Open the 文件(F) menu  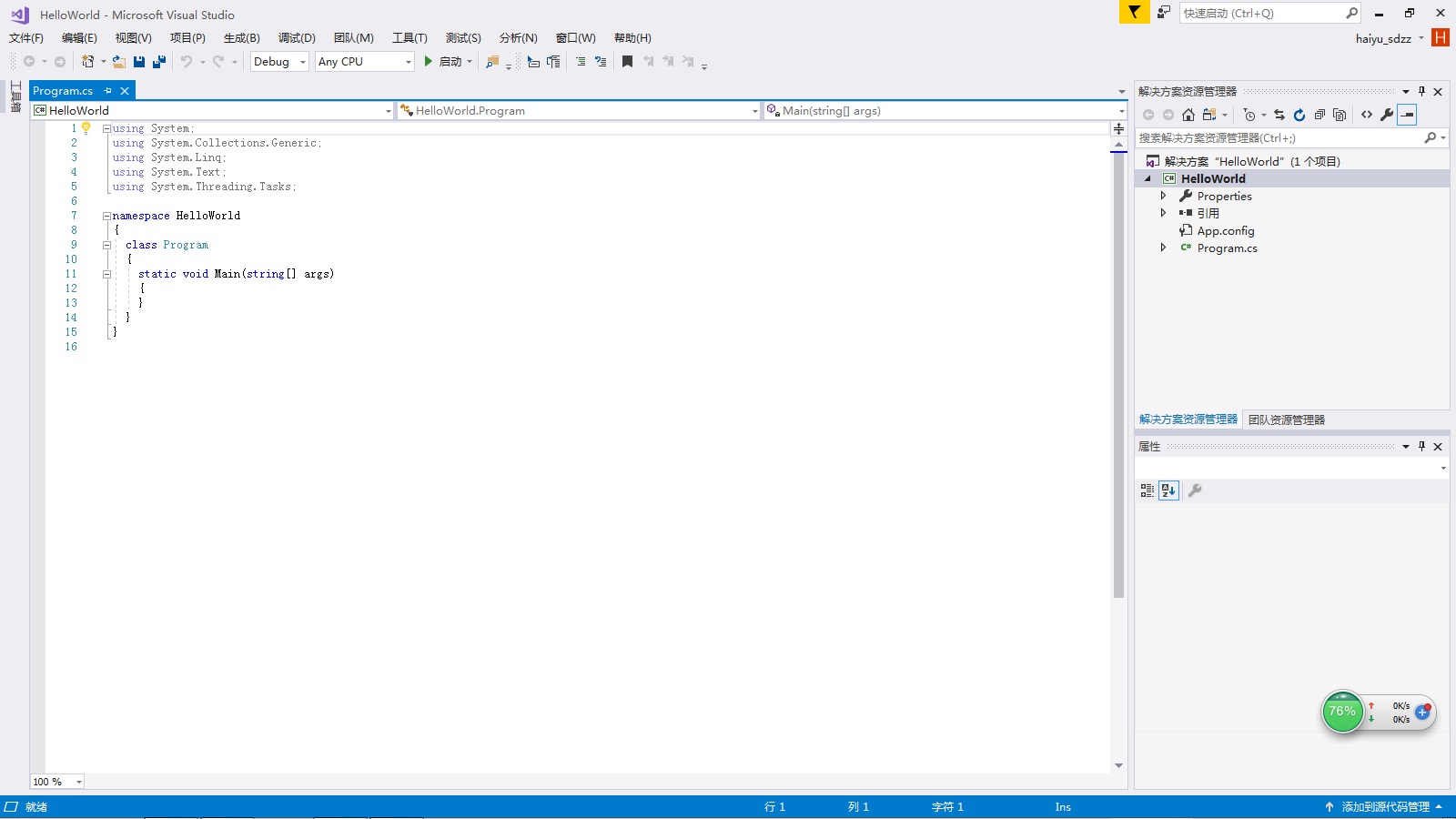click(x=26, y=38)
